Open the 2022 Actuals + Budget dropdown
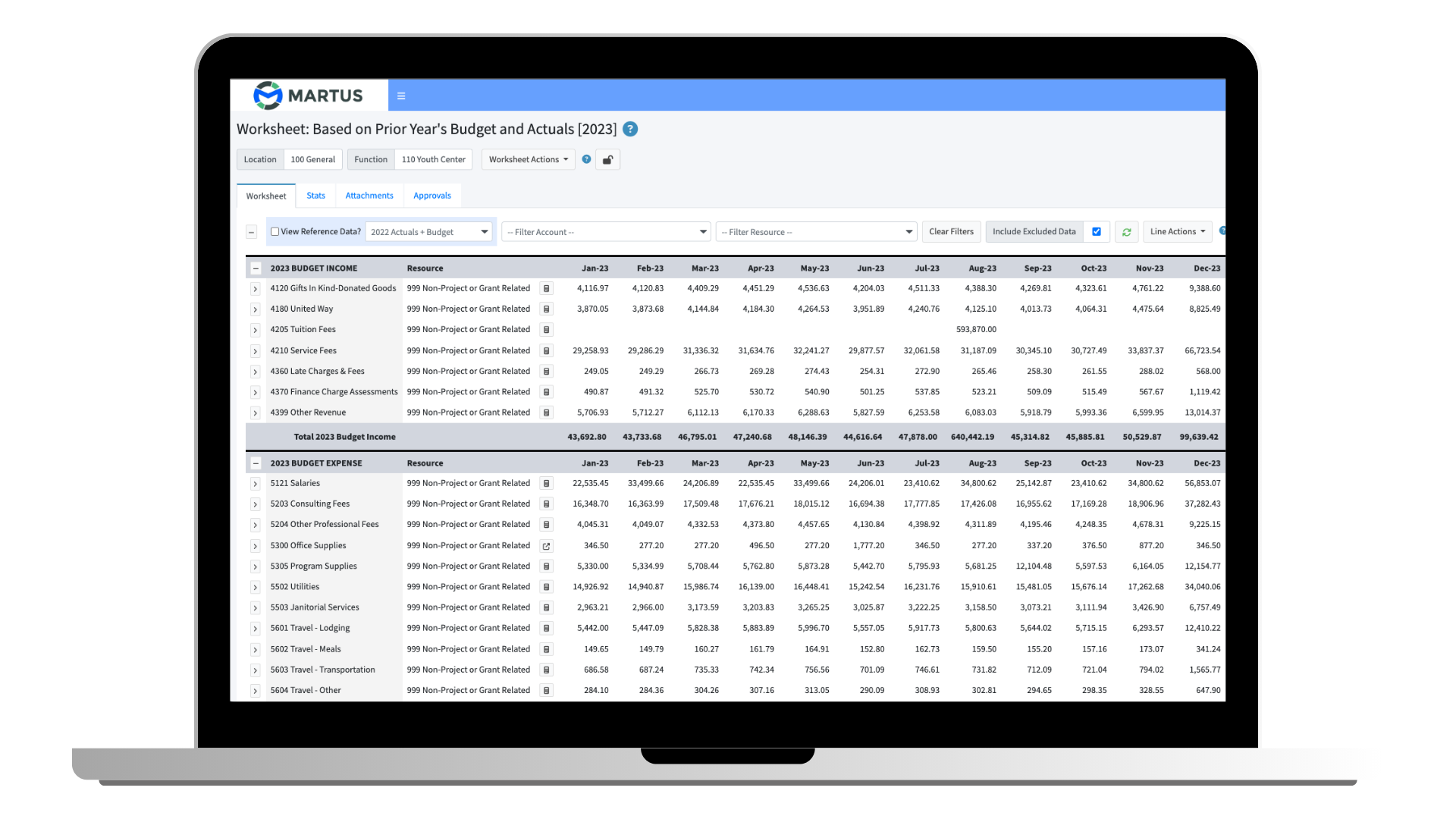Screen dimensions: 1456x819 click(x=428, y=231)
